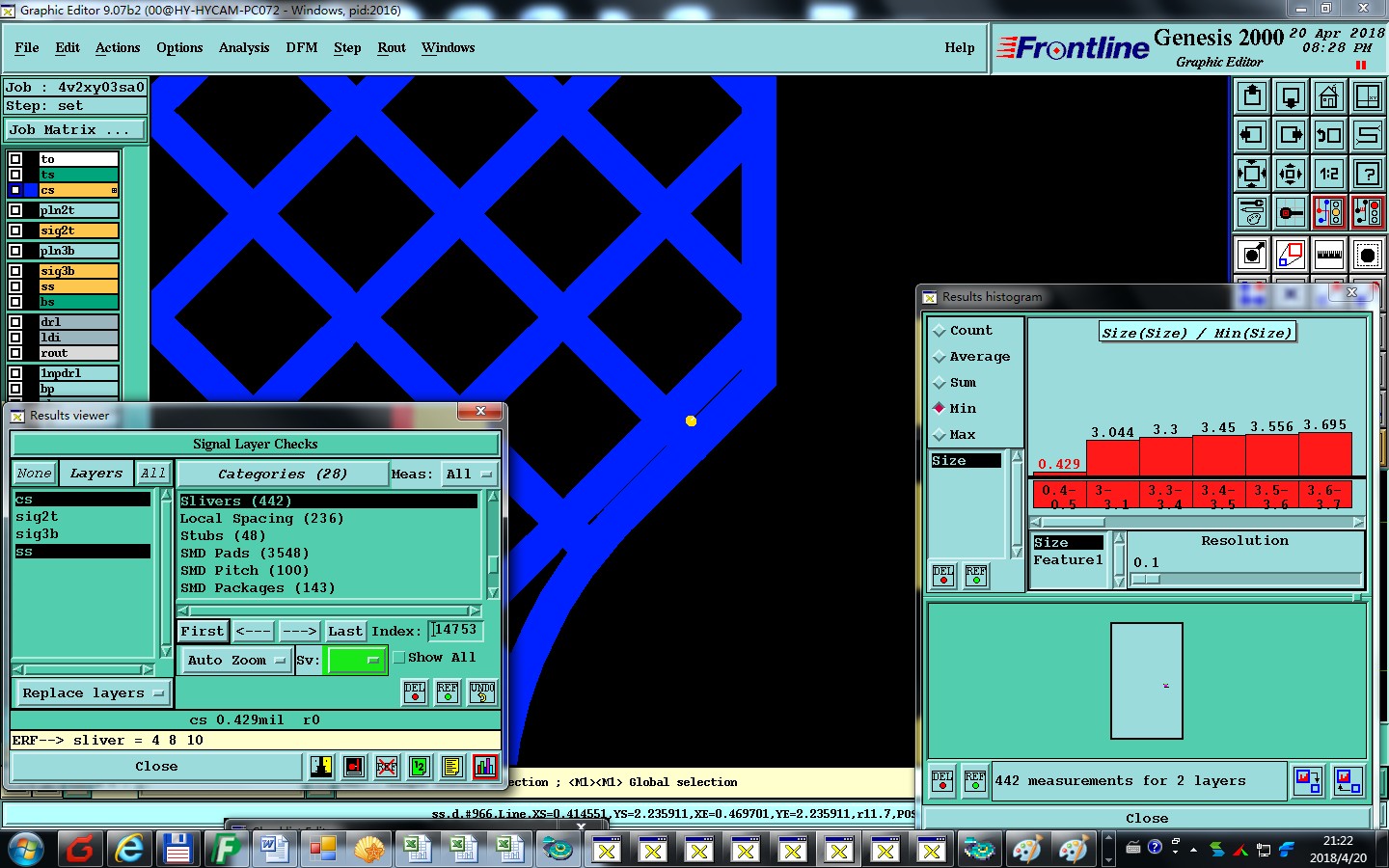Screen dimensions: 1389x868
Task: Adjust the Resolution slider in histogram
Action: [1146, 580]
